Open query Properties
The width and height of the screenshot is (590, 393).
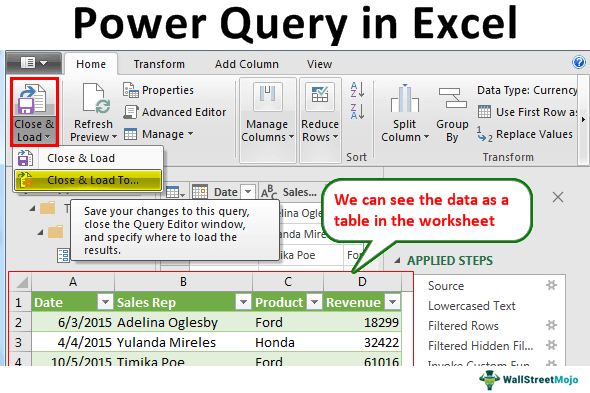[158, 90]
